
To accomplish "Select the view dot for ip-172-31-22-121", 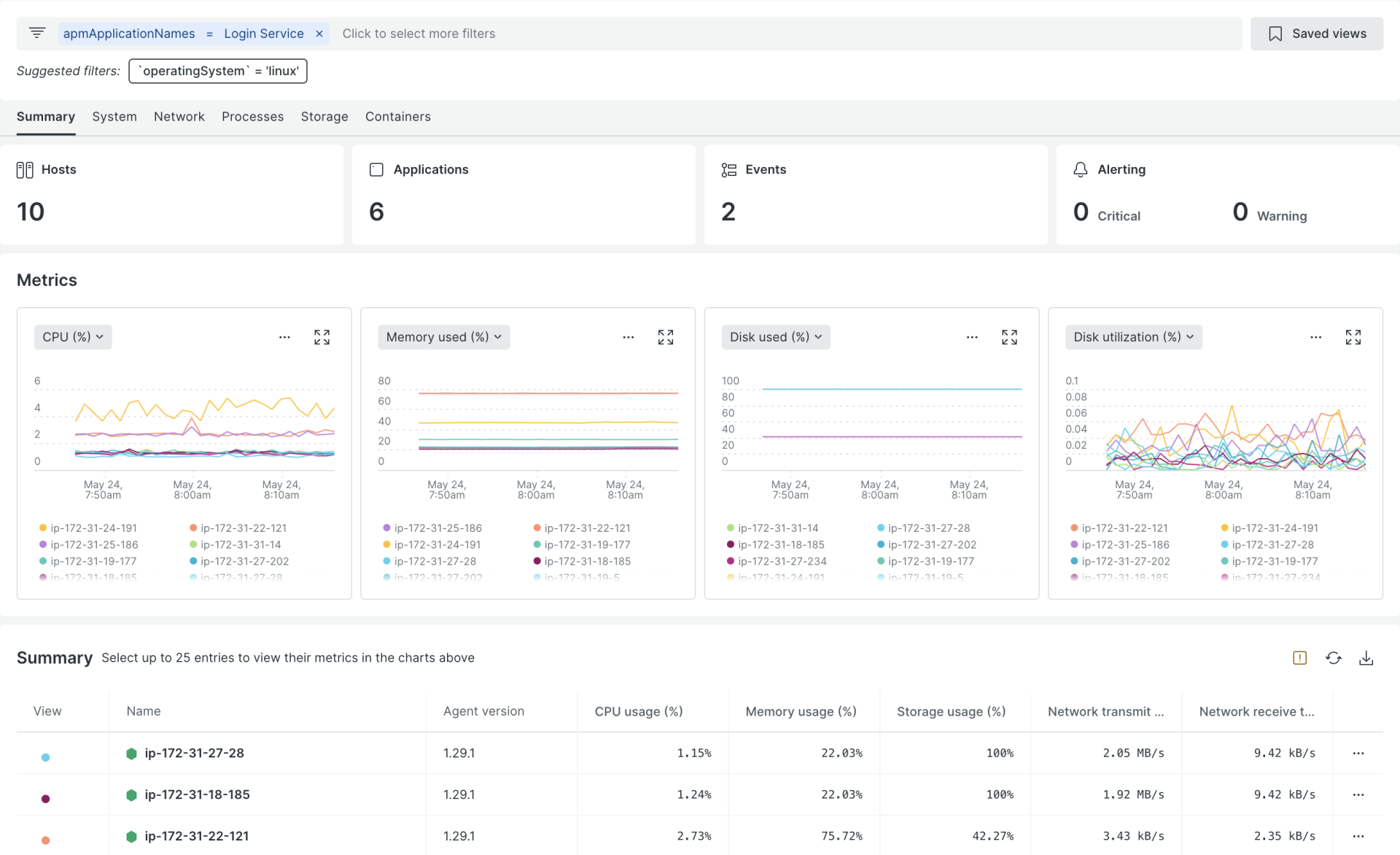I will pos(45,840).
